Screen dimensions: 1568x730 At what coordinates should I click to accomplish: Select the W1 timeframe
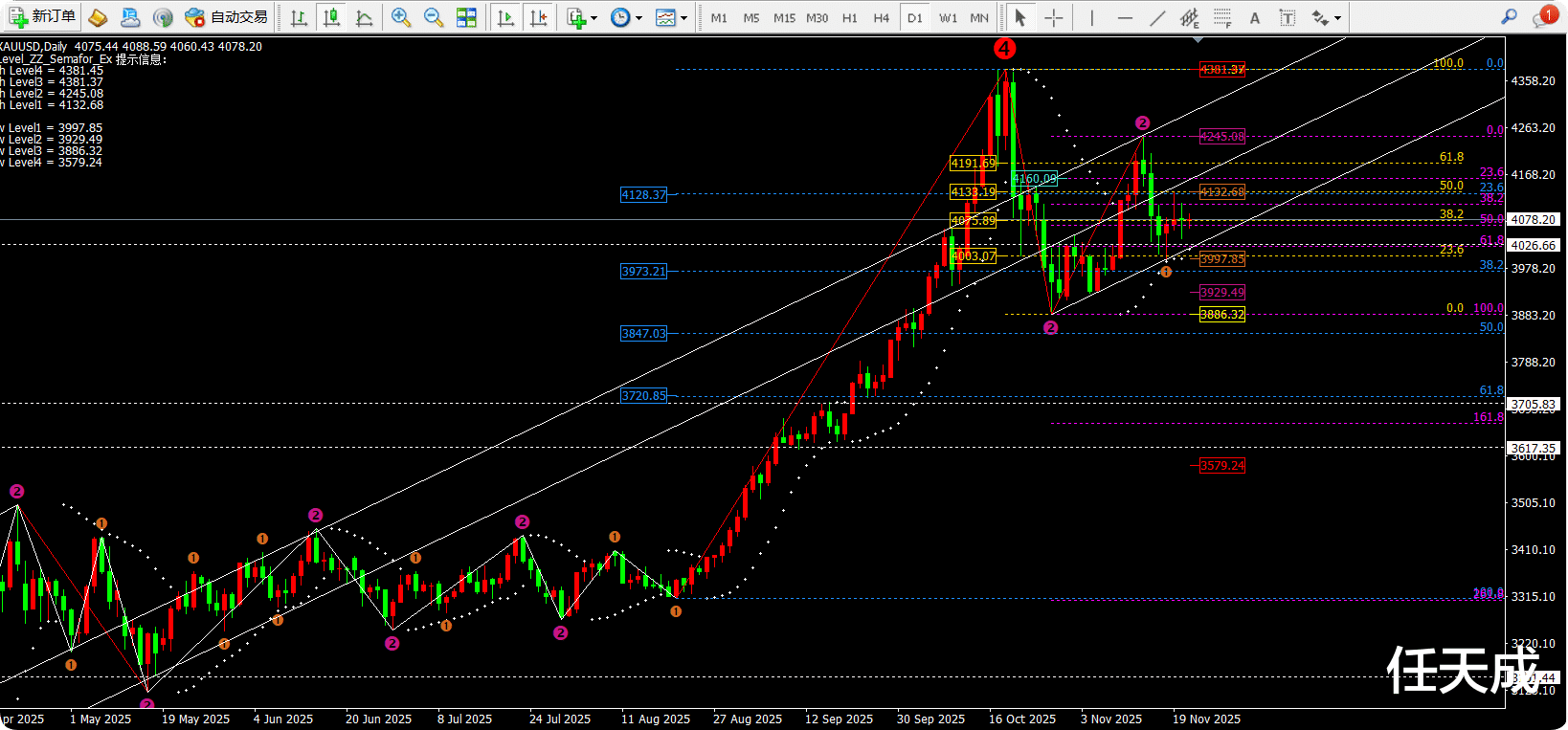tap(948, 18)
